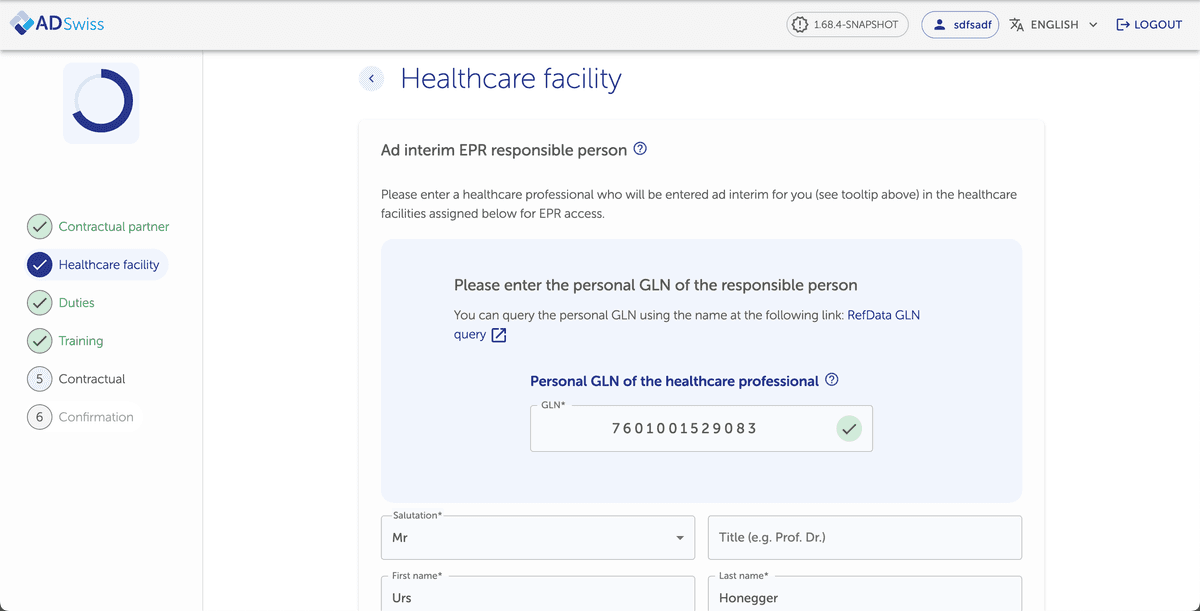Open the RefData GLN query link

tap(883, 315)
